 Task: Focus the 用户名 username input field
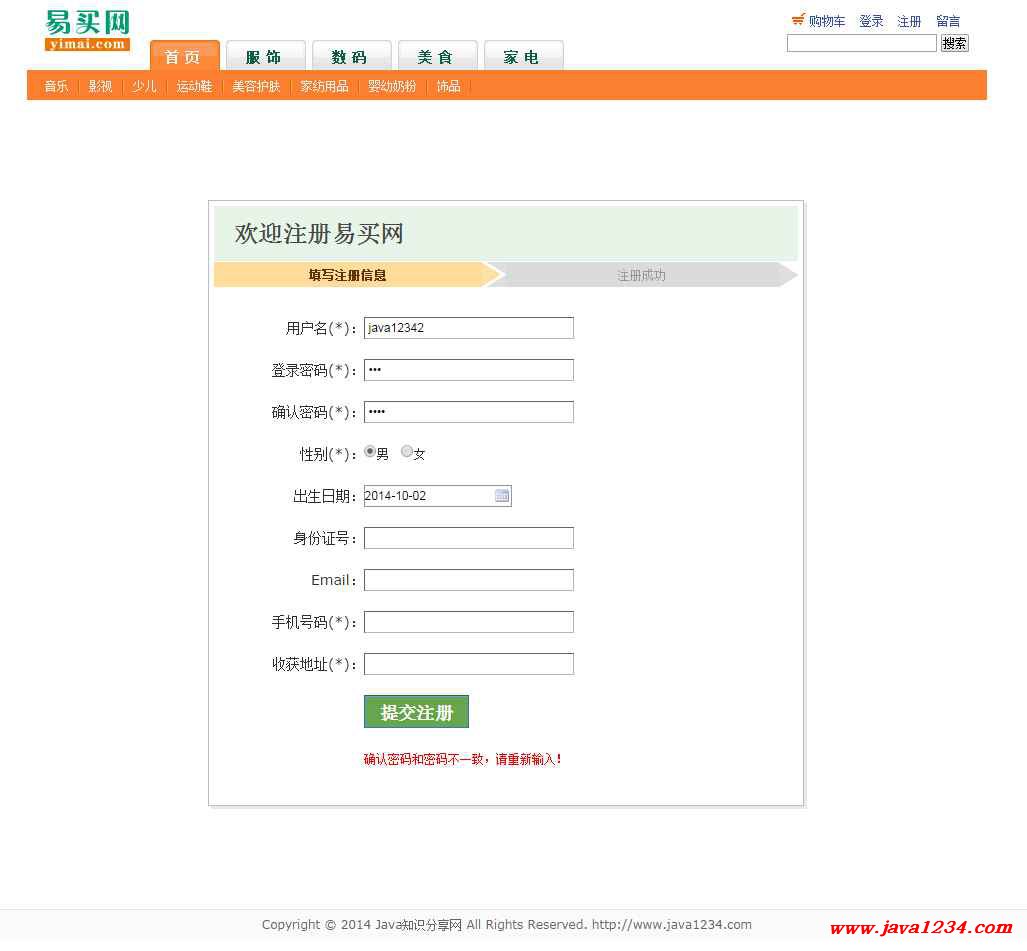coord(468,328)
